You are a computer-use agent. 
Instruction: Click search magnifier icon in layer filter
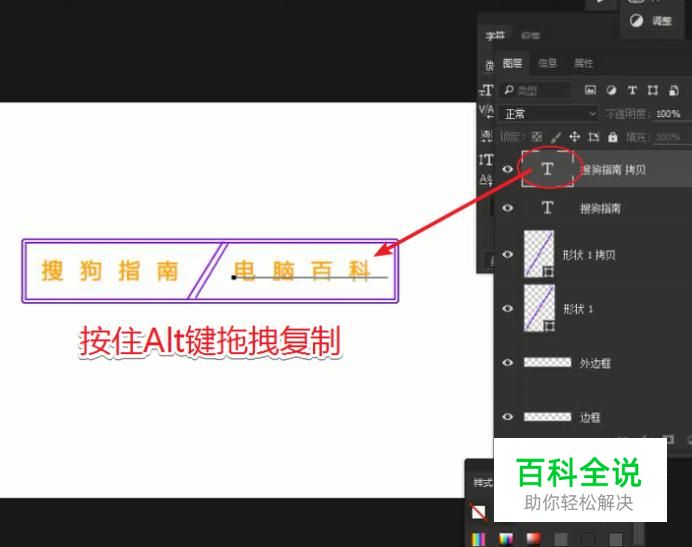click(509, 90)
